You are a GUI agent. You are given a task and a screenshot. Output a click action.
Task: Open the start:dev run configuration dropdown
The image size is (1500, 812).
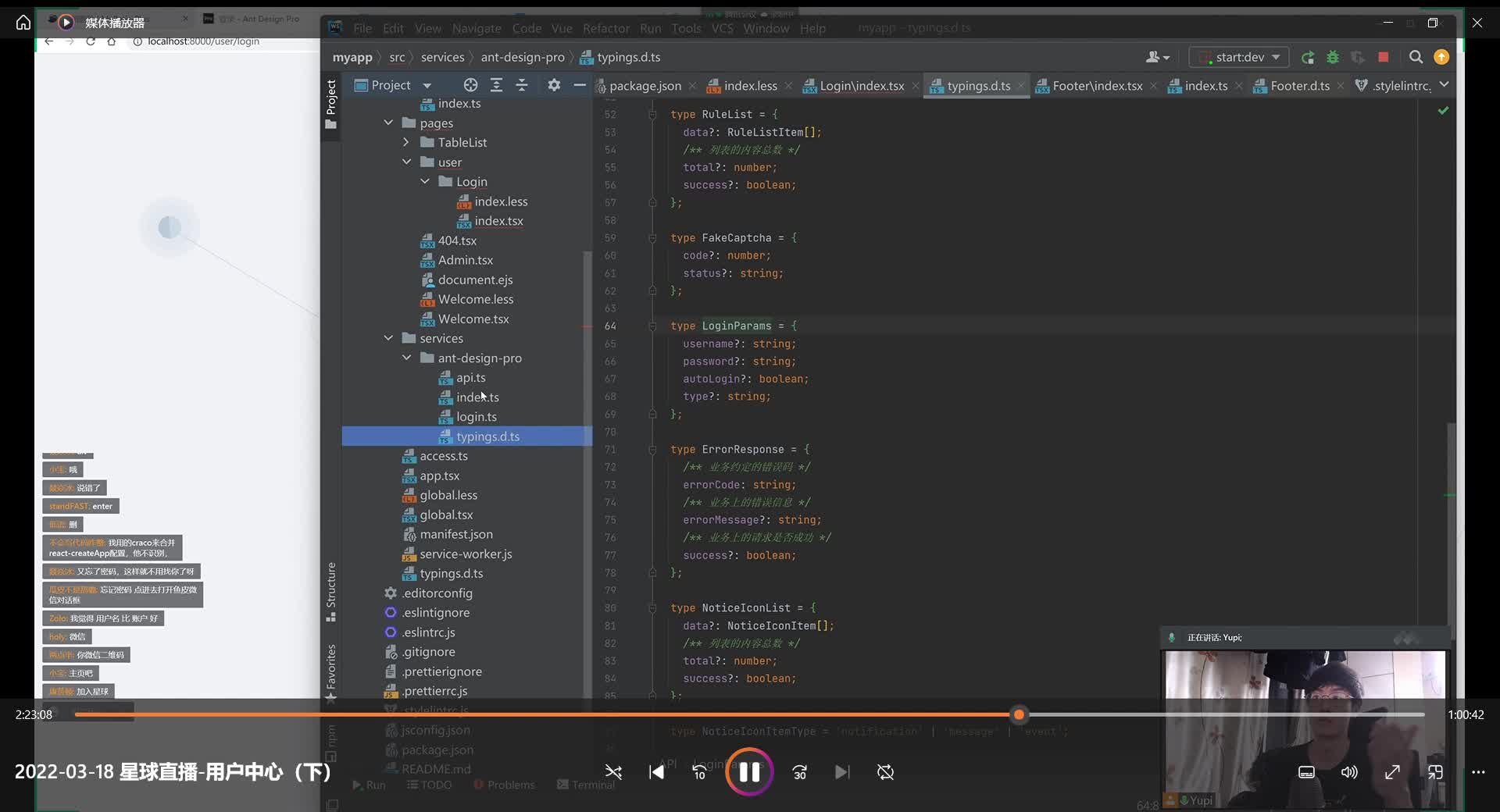pos(1240,57)
